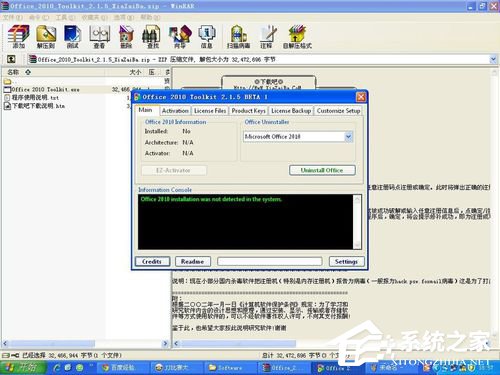
Task: Switch to the 百度经验 taskbar item
Action: [122, 368]
